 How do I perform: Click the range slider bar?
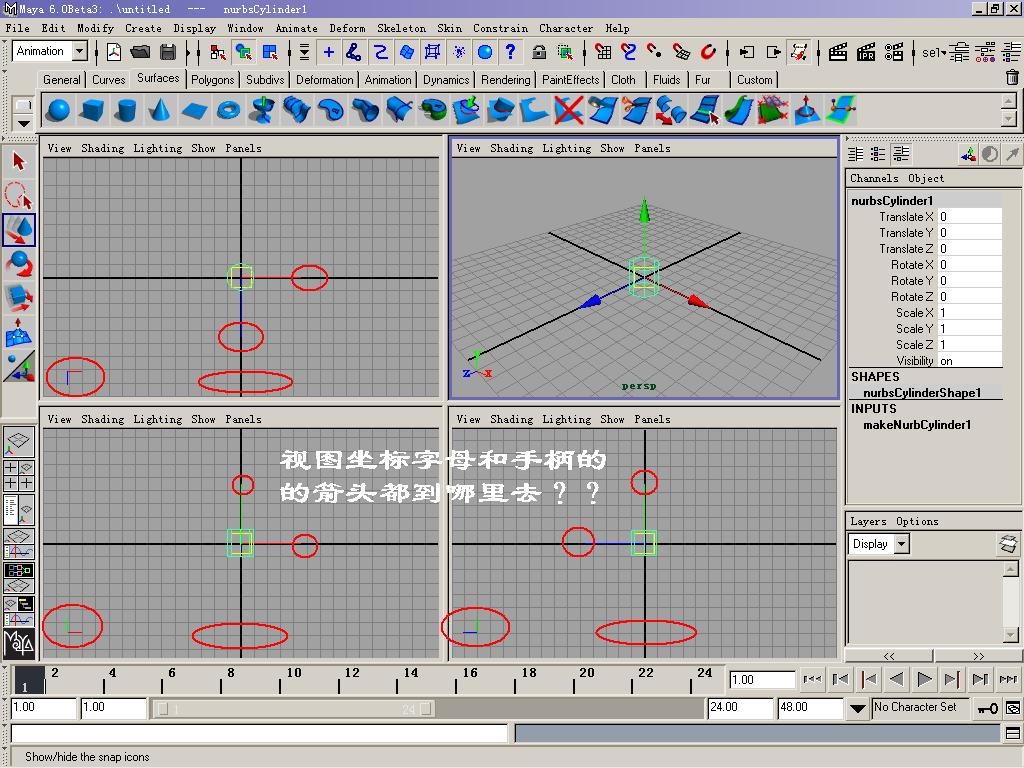pyautogui.click(x=295, y=709)
